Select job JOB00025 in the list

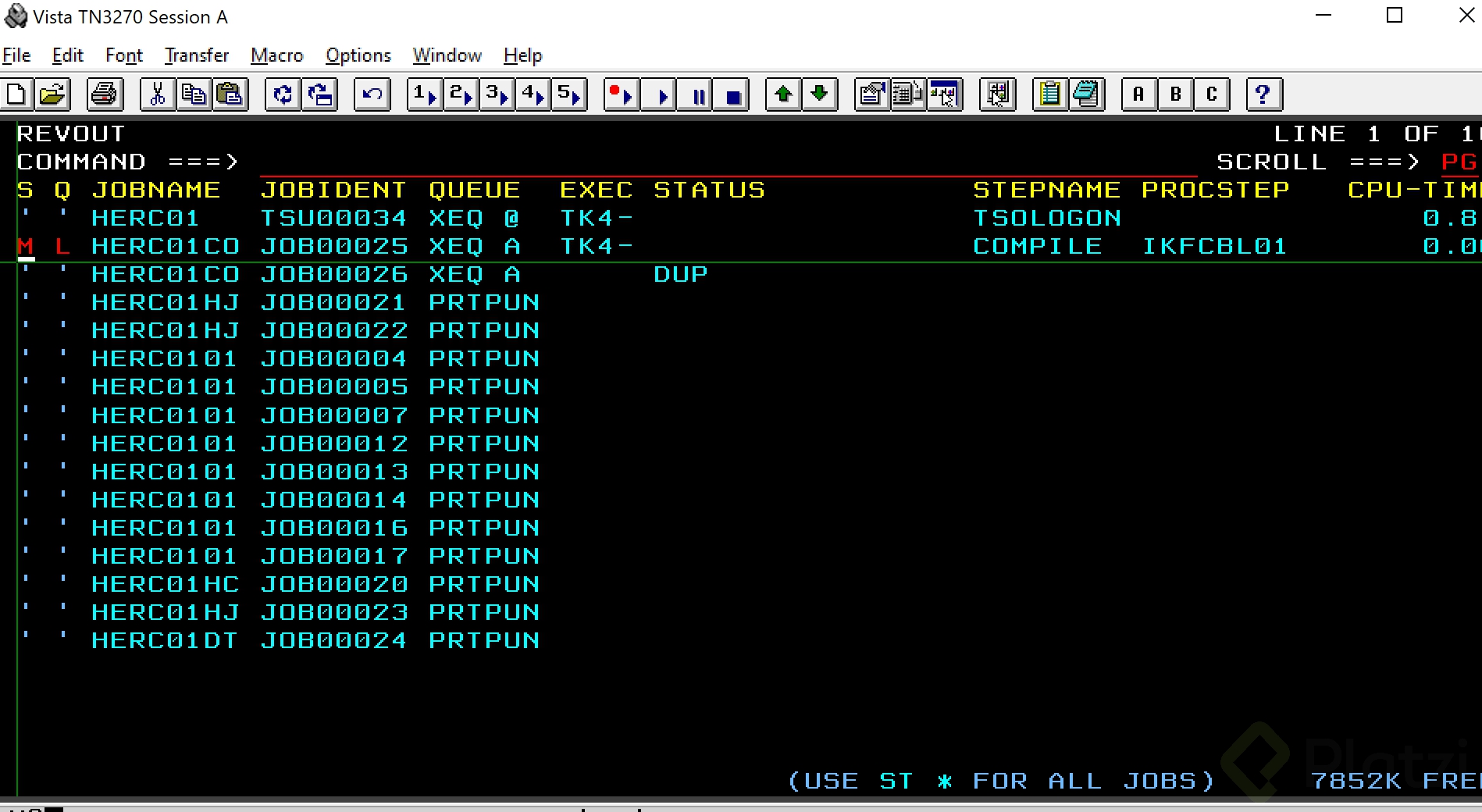coord(333,247)
